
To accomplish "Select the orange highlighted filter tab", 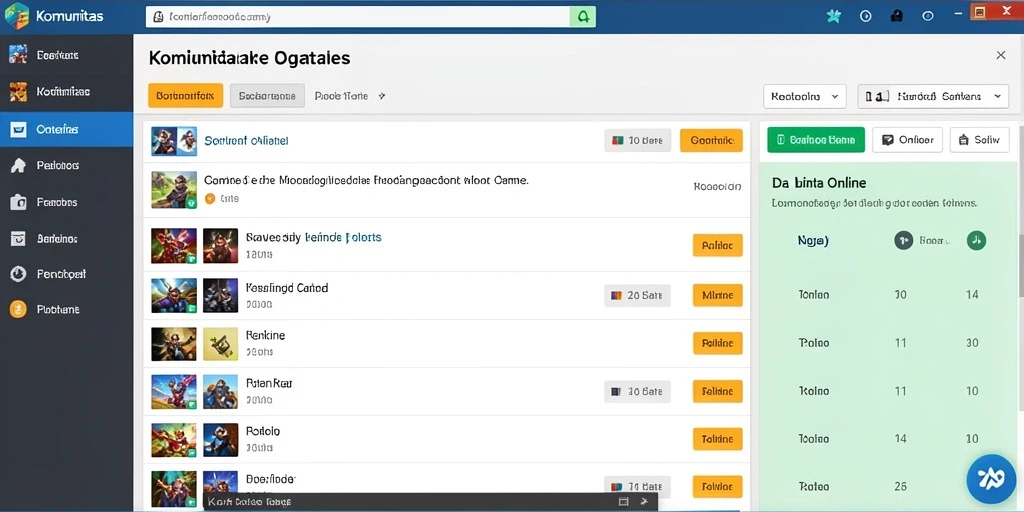I will (185, 95).
